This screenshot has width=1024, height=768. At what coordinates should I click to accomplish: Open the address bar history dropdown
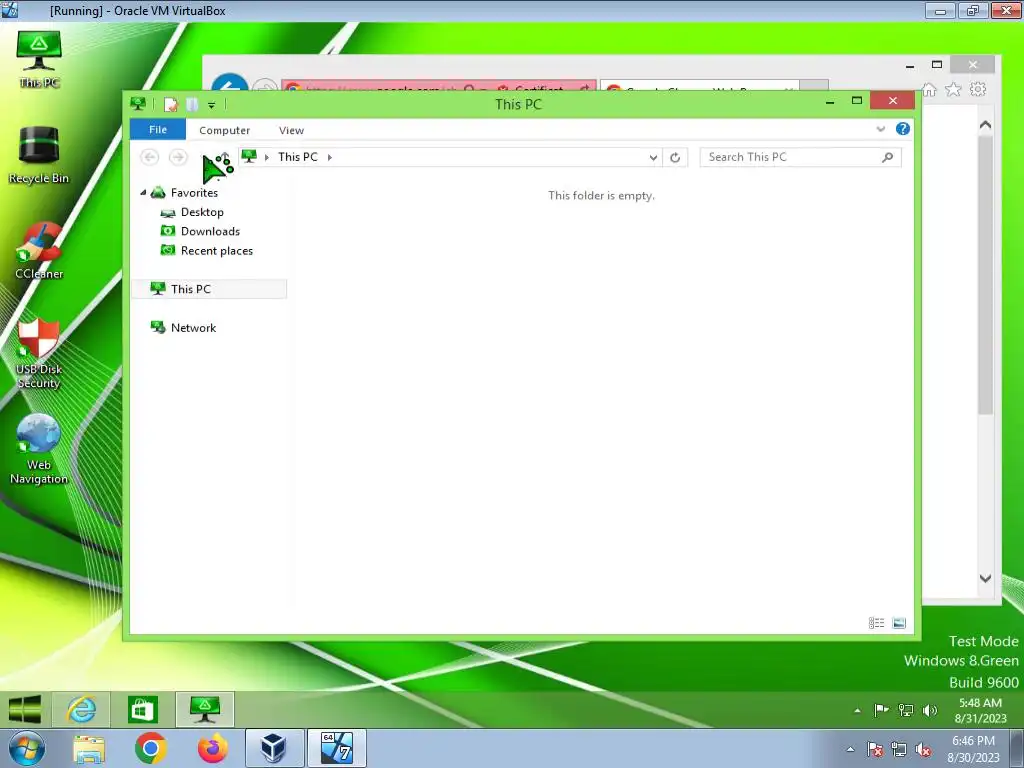coord(652,157)
